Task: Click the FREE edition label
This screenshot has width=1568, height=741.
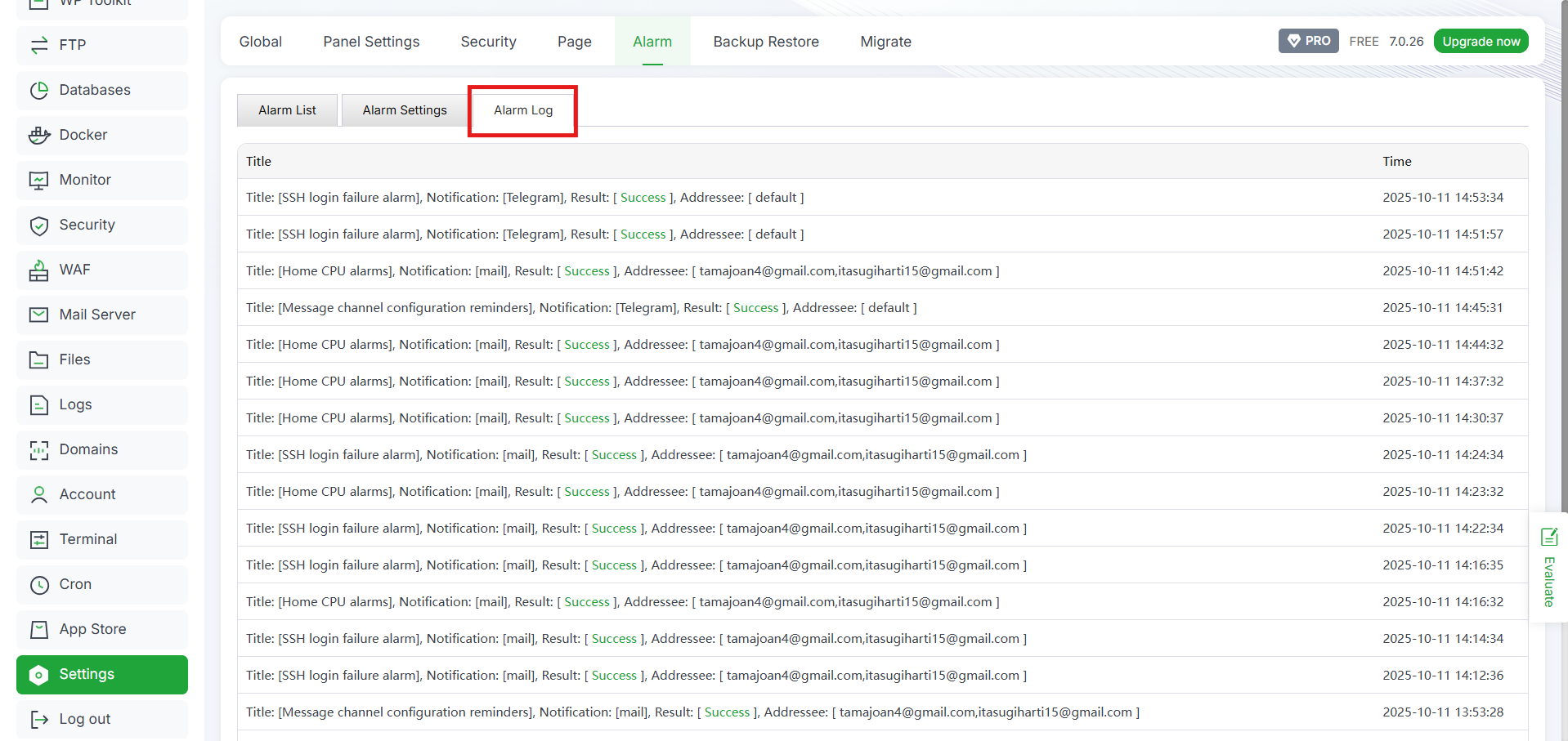Action: tap(1364, 42)
